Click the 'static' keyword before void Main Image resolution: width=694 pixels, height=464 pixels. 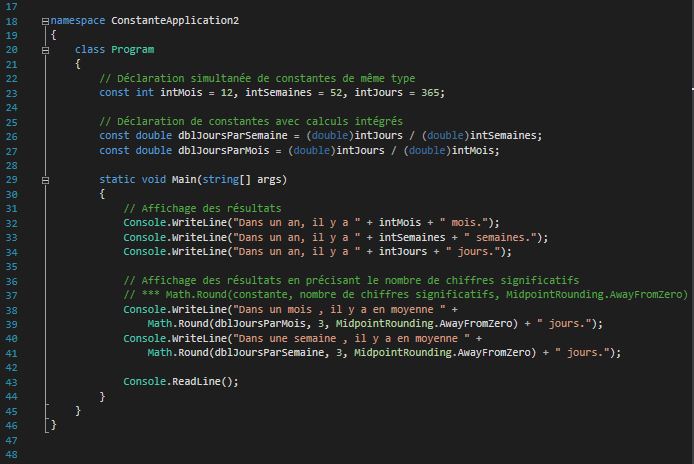117,179
